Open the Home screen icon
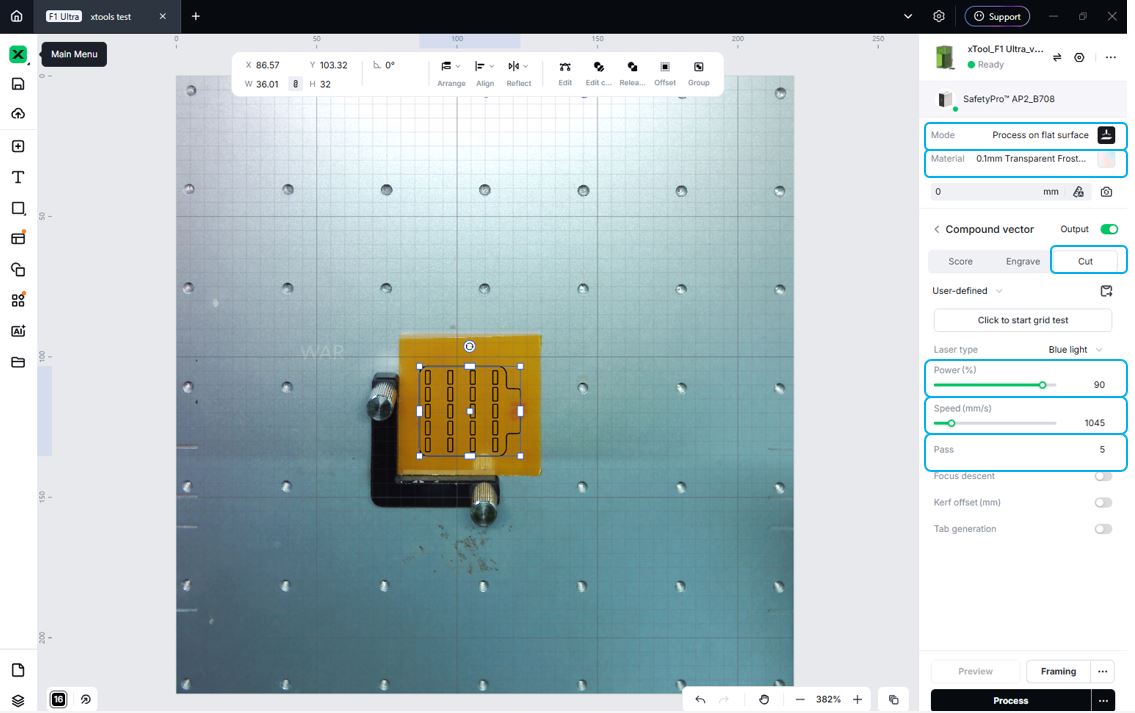Image resolution: width=1135 pixels, height=713 pixels. 17,16
